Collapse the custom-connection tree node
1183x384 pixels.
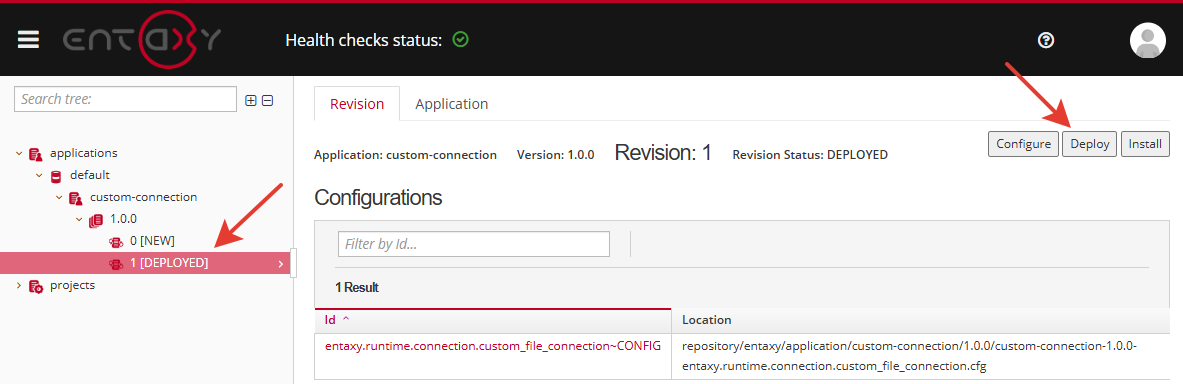(x=59, y=198)
